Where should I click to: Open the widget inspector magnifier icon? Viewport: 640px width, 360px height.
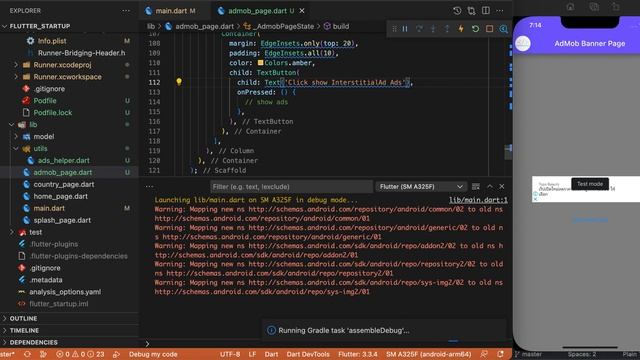pyautogui.click(x=504, y=29)
